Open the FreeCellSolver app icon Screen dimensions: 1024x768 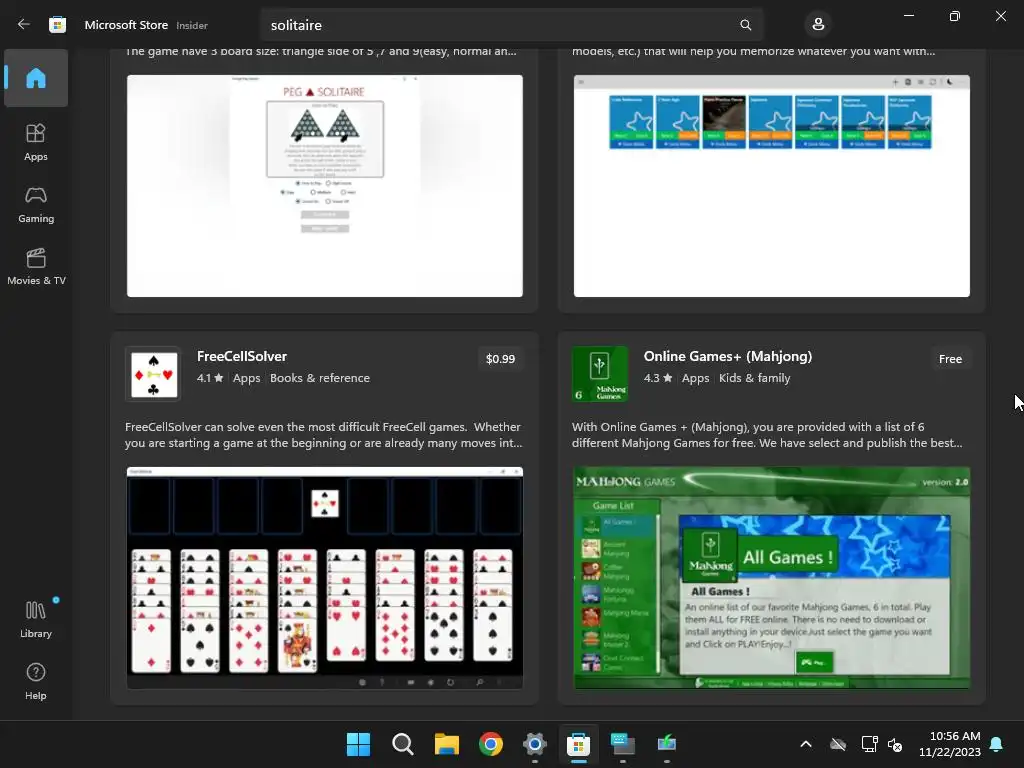coord(153,374)
